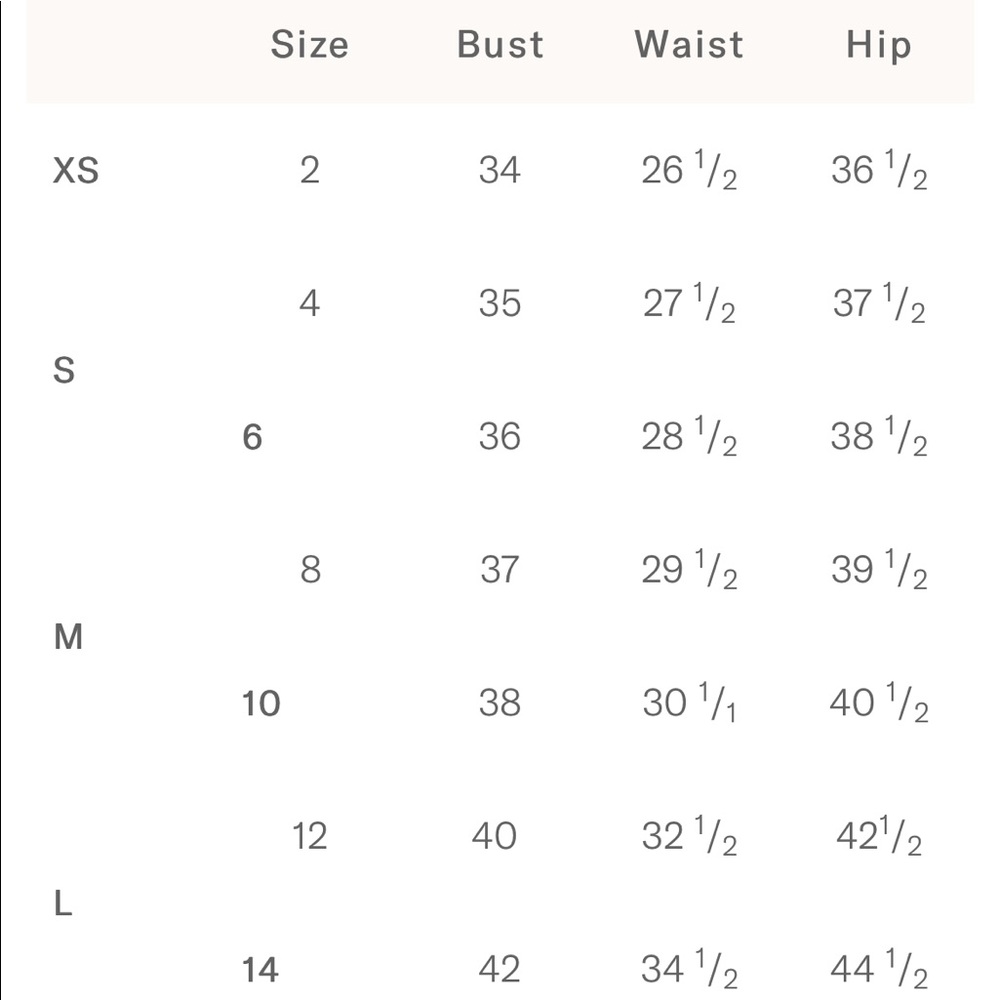Click bust value 34
This screenshot has height=1000, width=1000.
click(499, 170)
